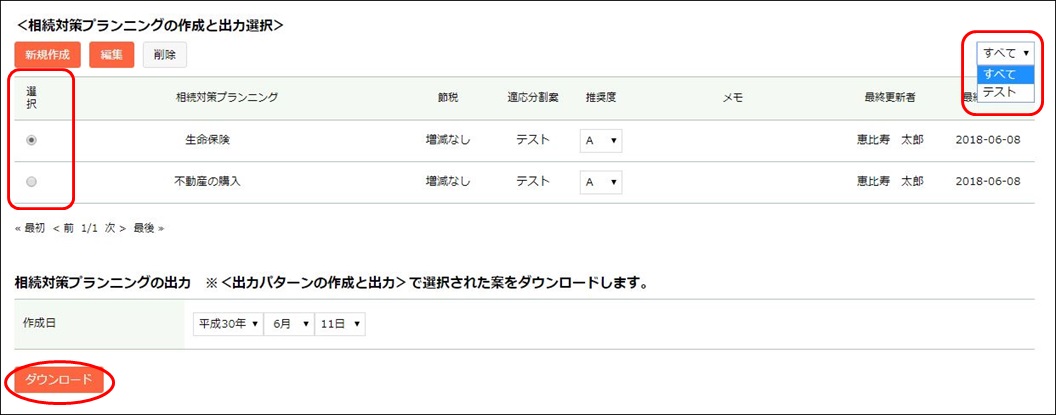Open the すべて filter dropdown
The height and width of the screenshot is (415, 1056).
click(x=1006, y=53)
